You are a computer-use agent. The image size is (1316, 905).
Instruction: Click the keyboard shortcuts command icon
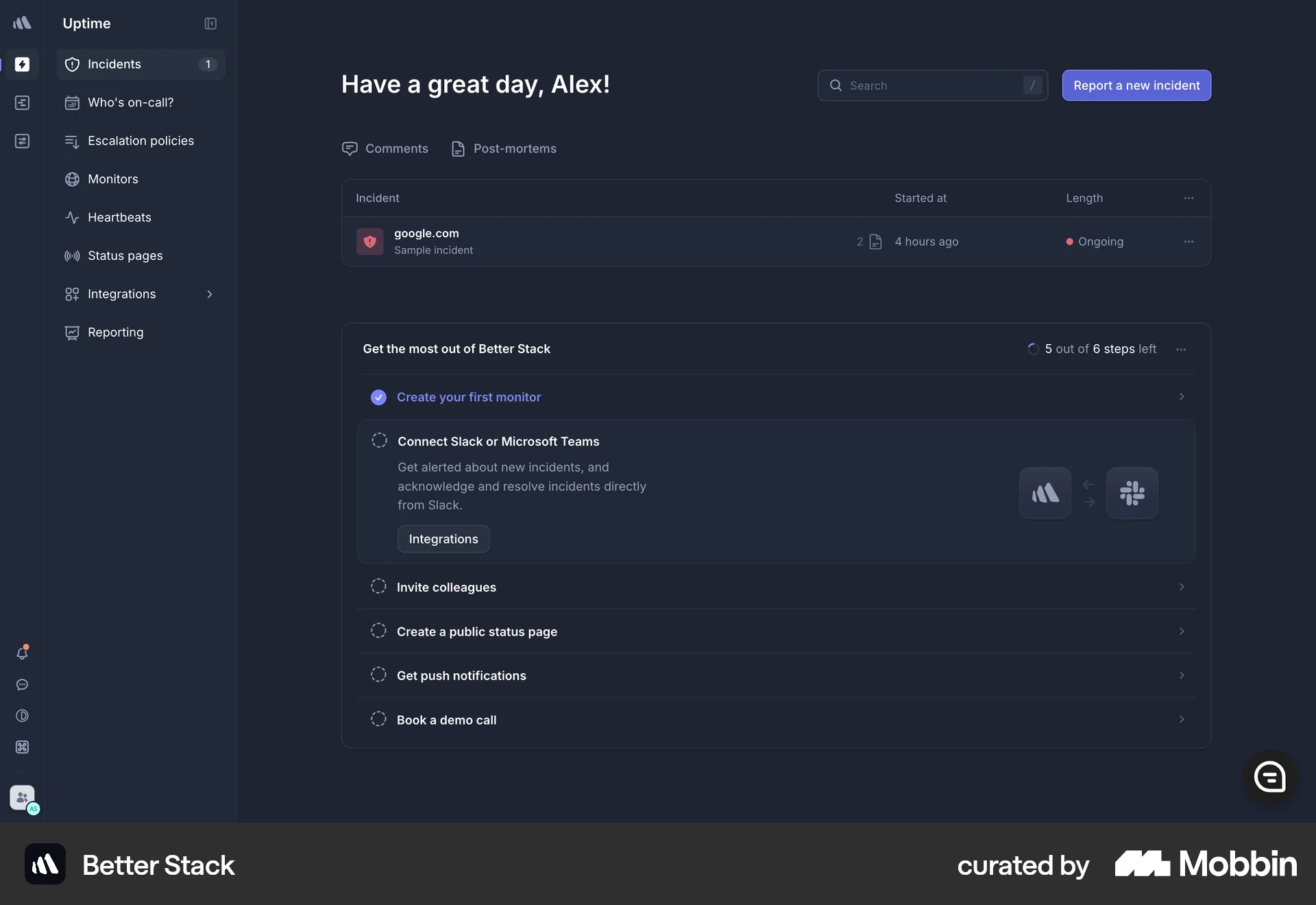coord(23,747)
